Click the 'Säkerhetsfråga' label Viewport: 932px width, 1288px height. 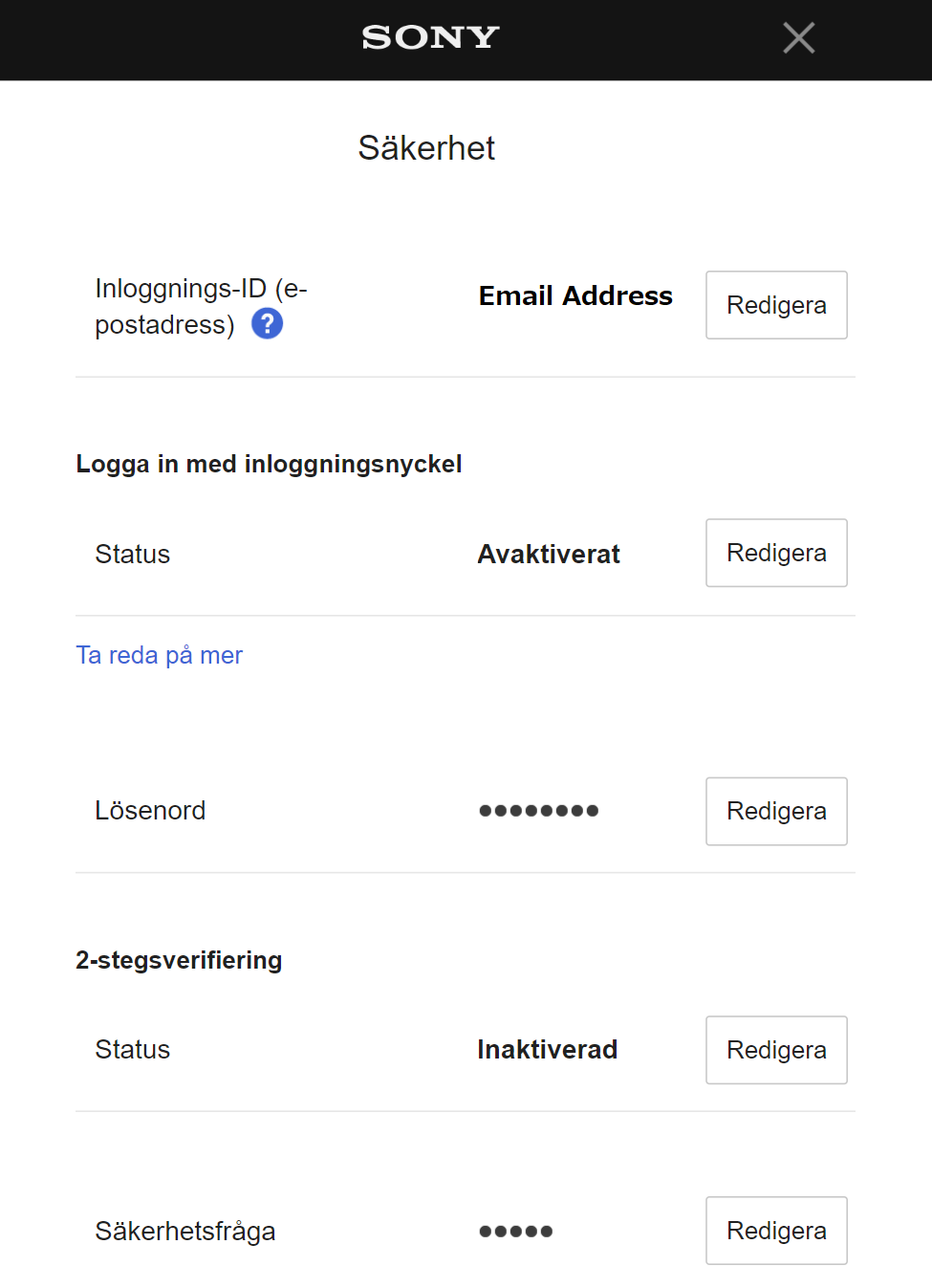[184, 1231]
